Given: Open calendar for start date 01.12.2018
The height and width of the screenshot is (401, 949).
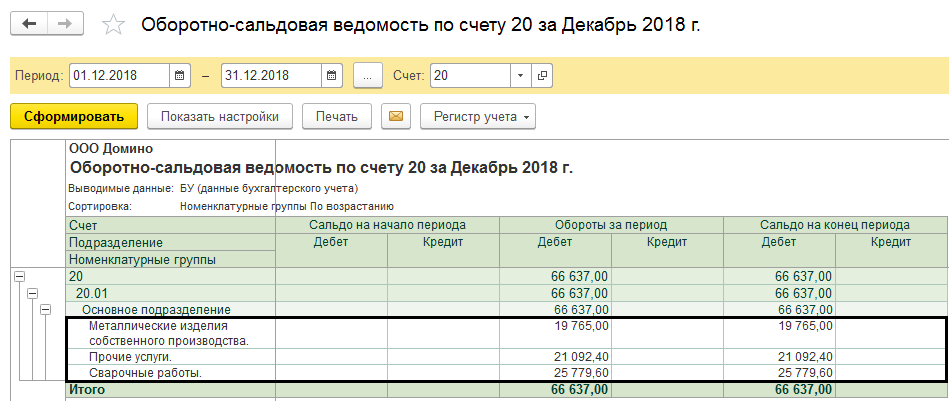Looking at the screenshot, I should point(180,75).
